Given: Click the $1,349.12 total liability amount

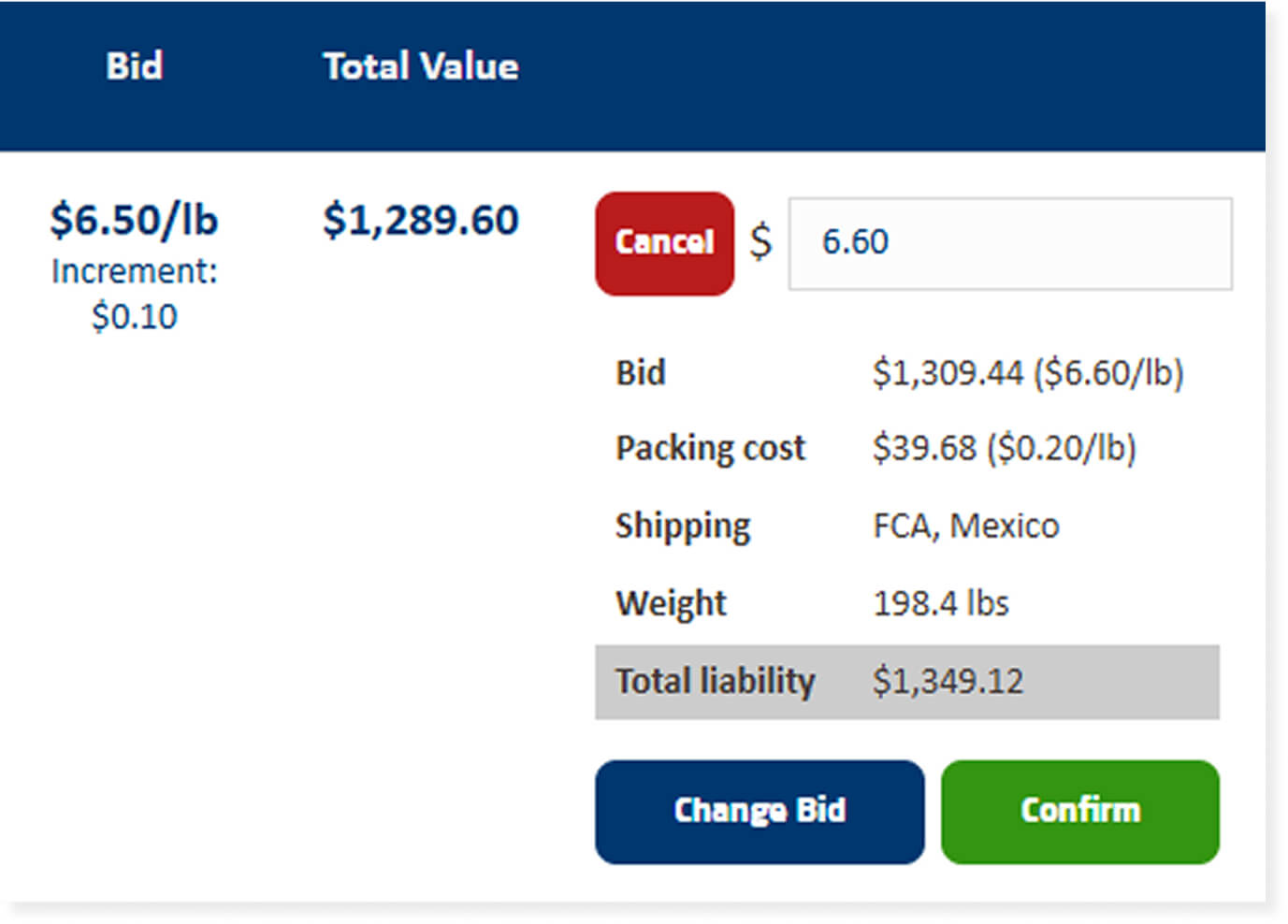Looking at the screenshot, I should point(949,682).
